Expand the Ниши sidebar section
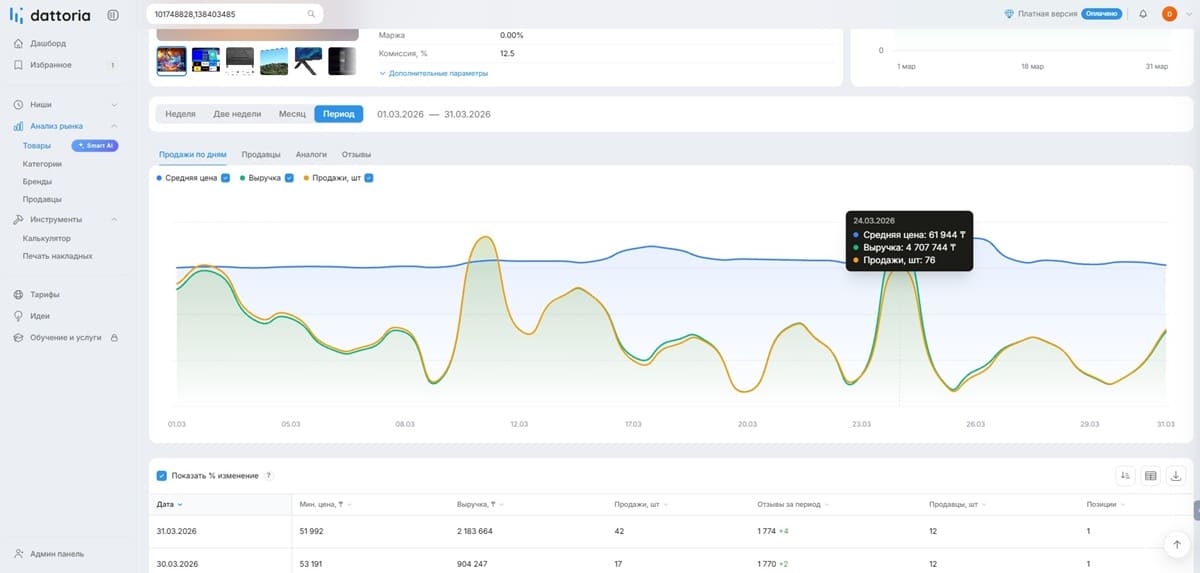Image resolution: width=1200 pixels, height=573 pixels. (x=114, y=105)
